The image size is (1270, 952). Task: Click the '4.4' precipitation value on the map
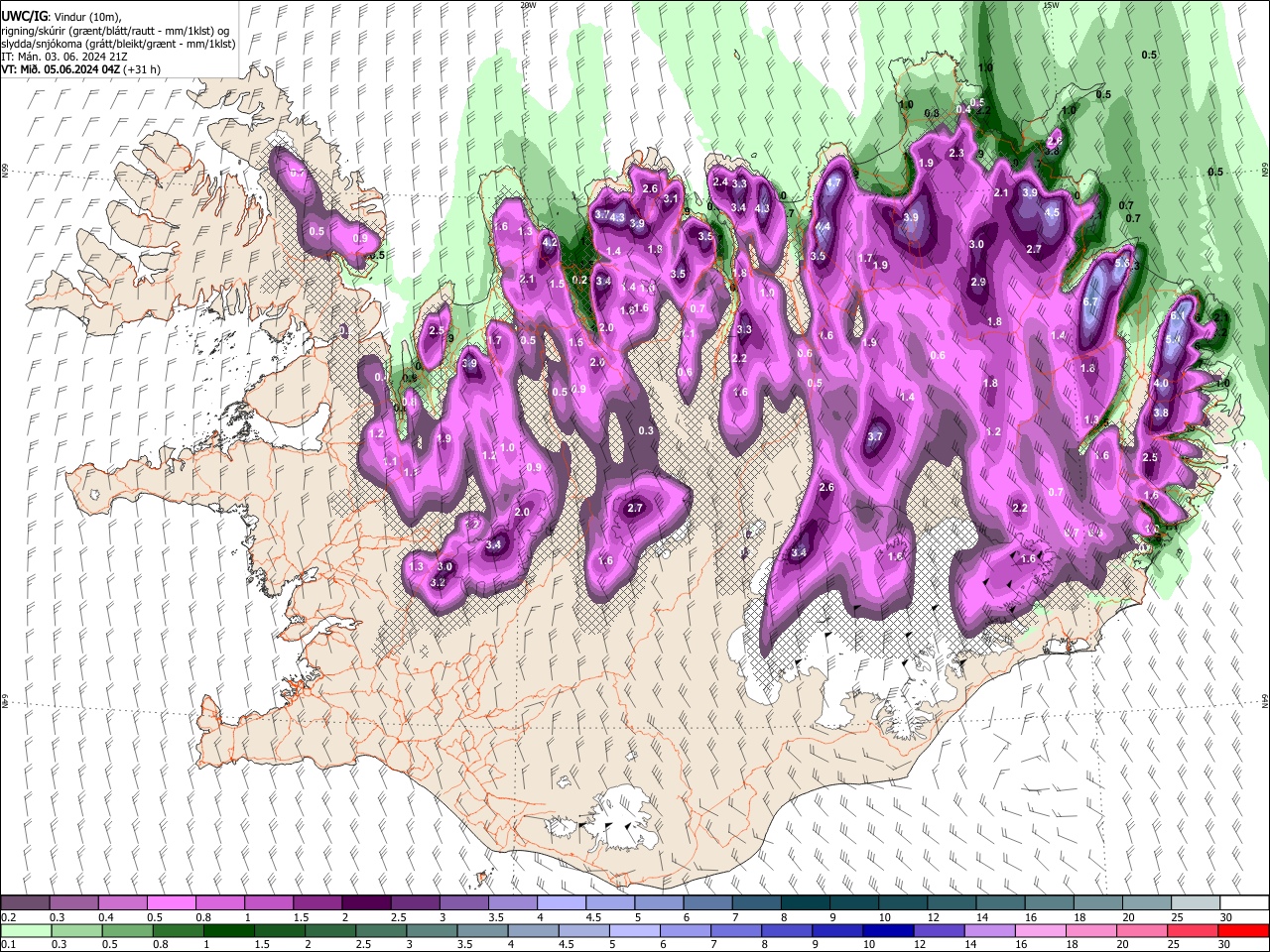click(823, 226)
